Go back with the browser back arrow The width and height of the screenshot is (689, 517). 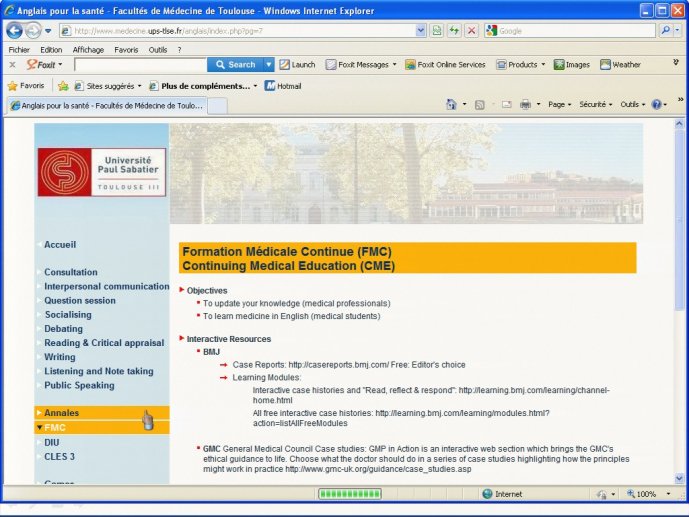(x=15, y=31)
